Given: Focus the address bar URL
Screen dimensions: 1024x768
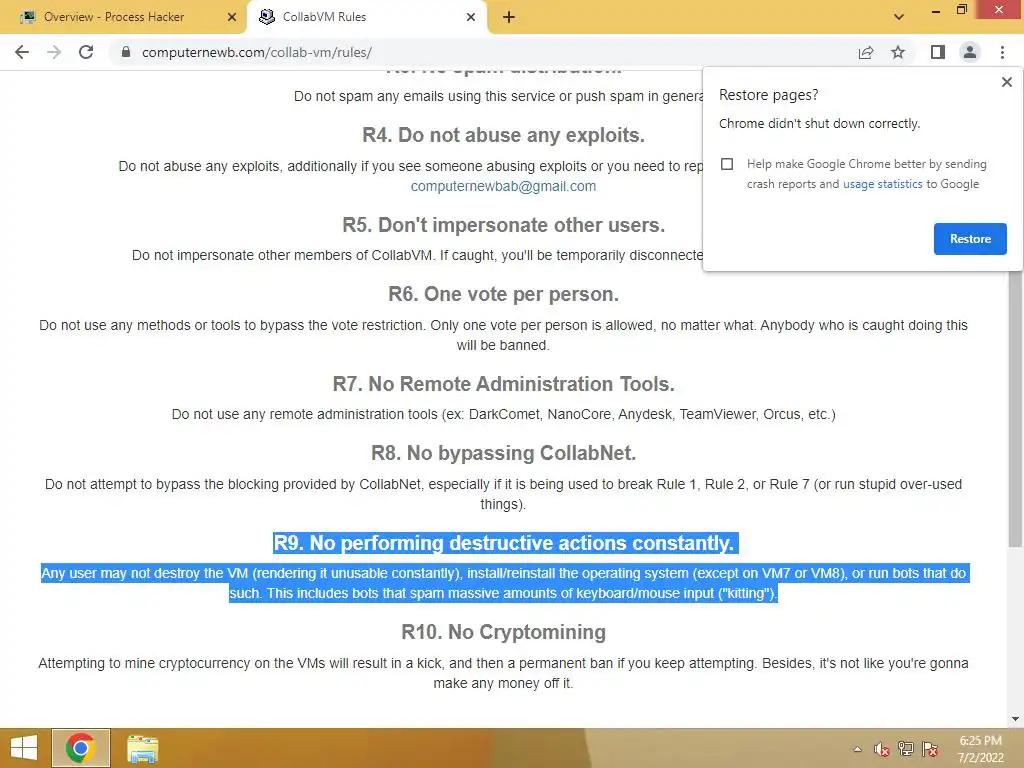Looking at the screenshot, I should coord(257,52).
